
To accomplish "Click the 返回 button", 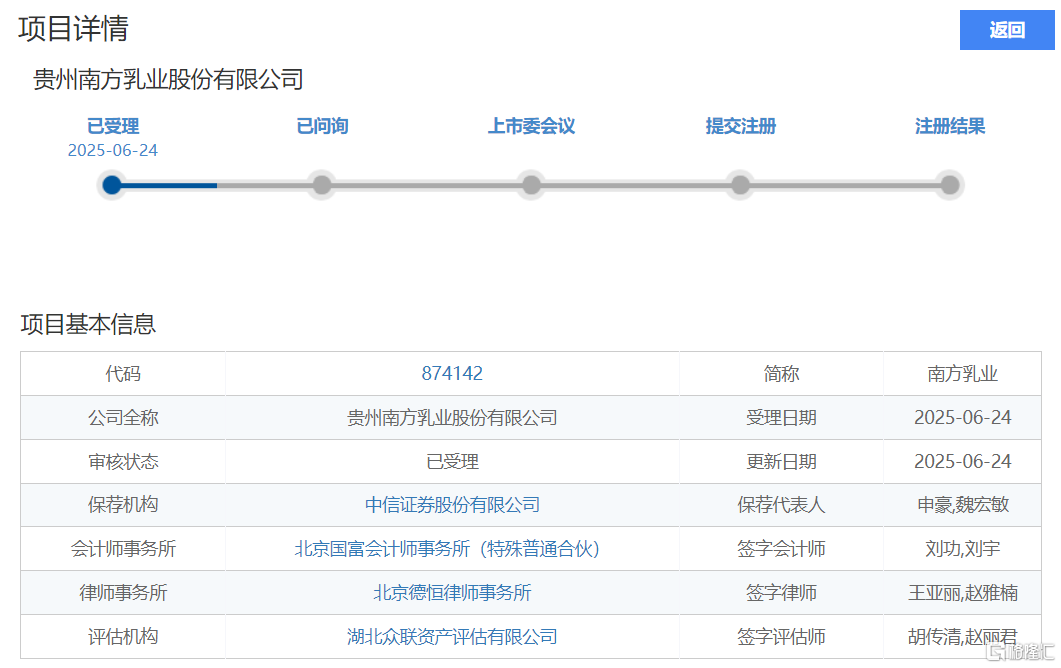I will 1006,30.
